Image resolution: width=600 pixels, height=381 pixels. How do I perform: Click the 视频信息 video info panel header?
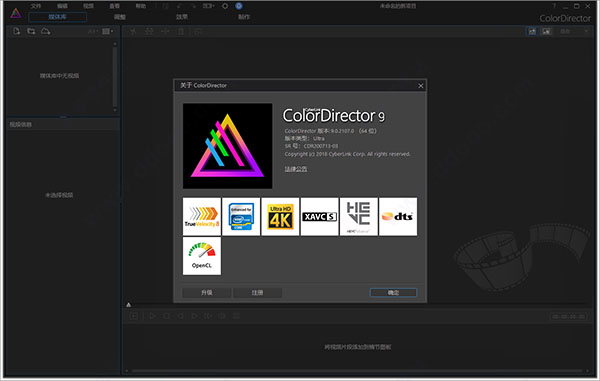[x=63, y=124]
